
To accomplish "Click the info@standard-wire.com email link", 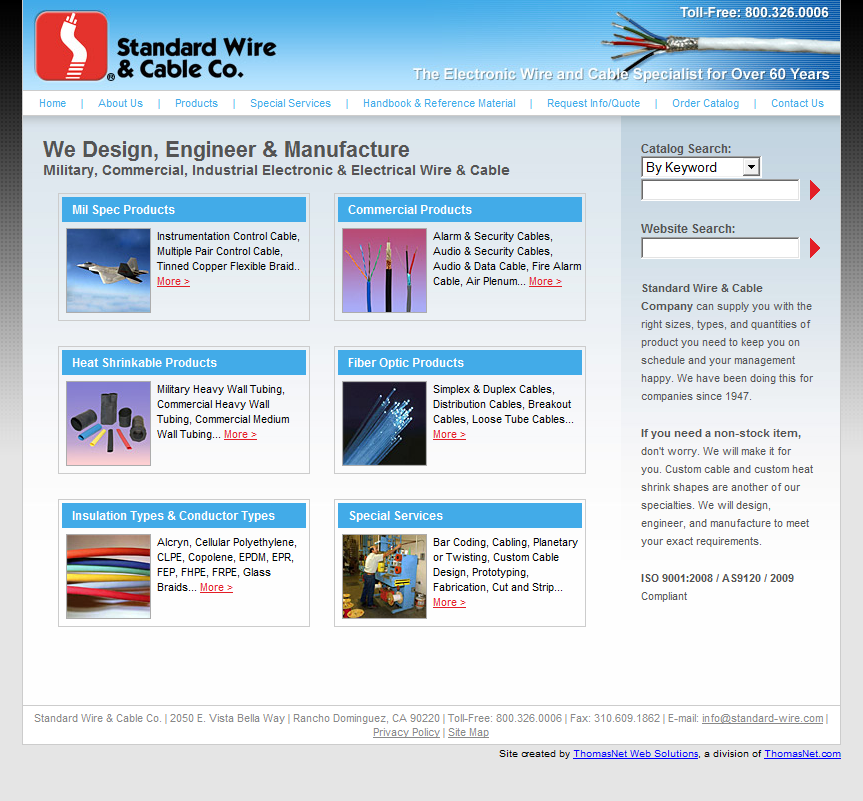I will (763, 718).
